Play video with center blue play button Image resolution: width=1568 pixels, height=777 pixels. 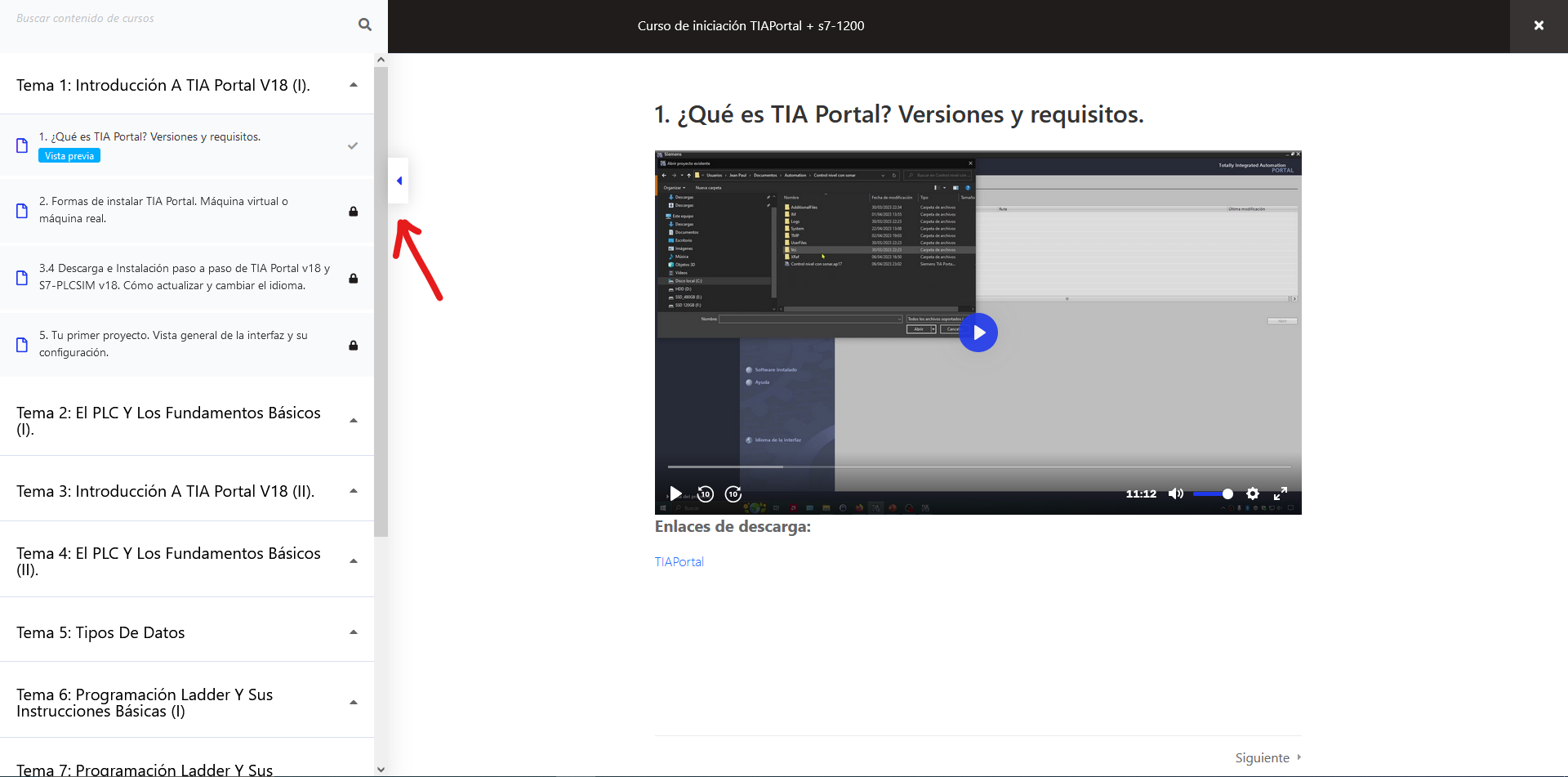[x=978, y=333]
